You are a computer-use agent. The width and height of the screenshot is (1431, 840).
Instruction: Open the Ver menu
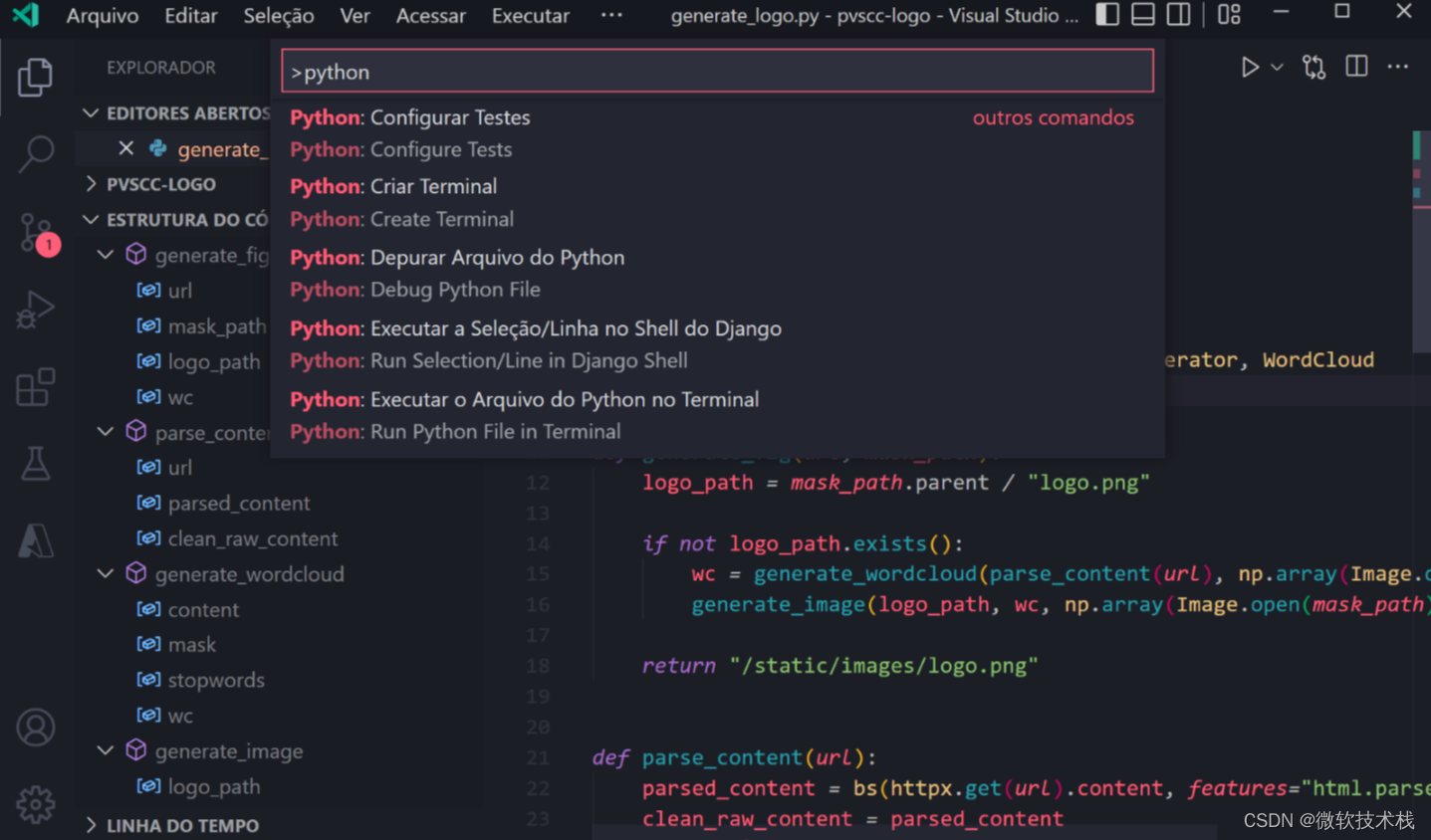pos(355,15)
